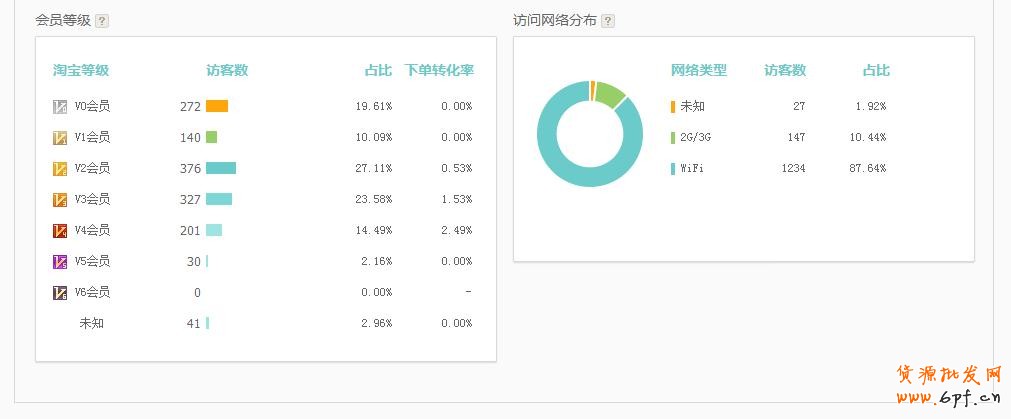
Task: Click help icon next to 访问网络分布
Action: [607, 21]
